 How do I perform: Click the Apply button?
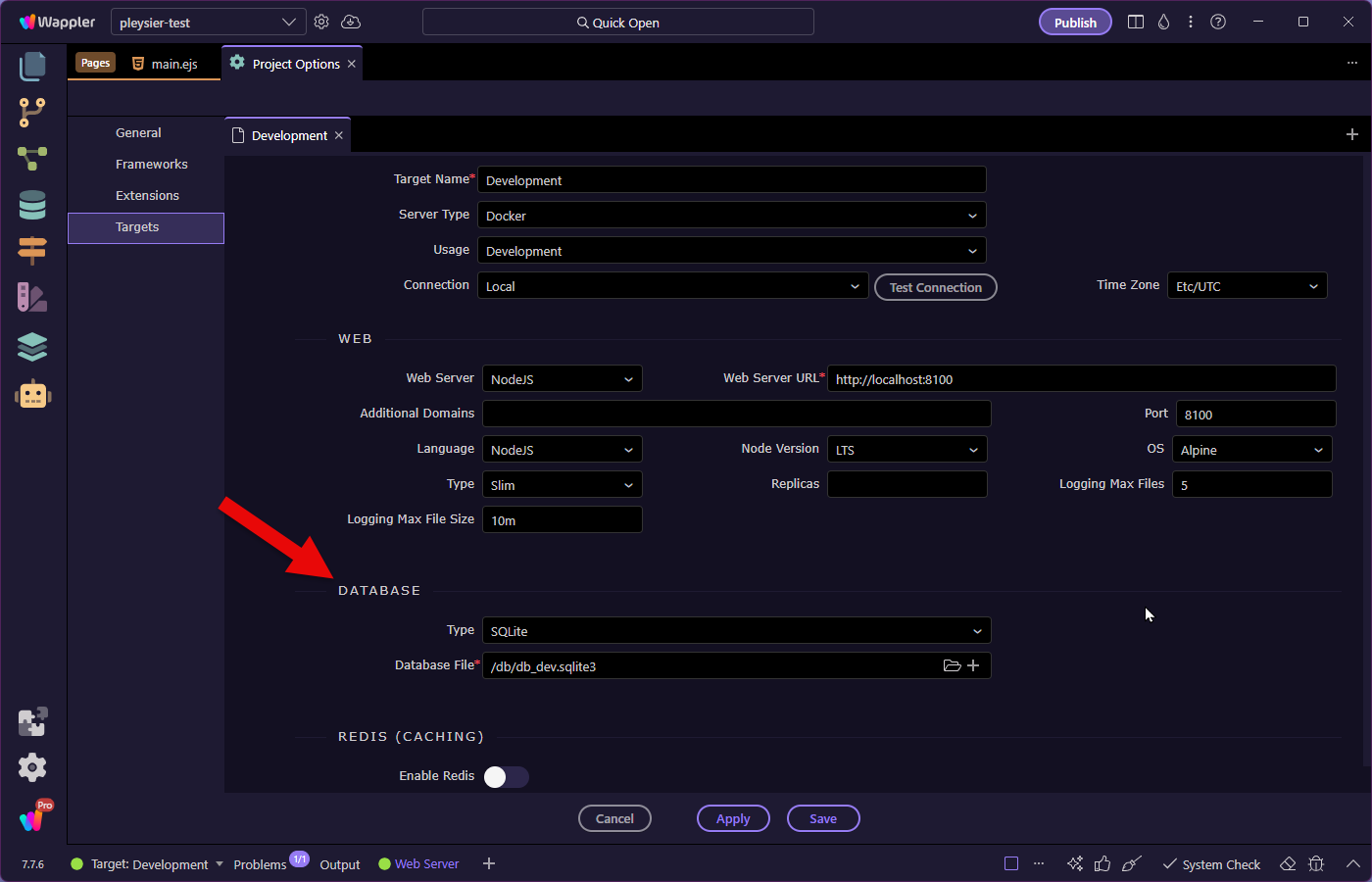[733, 818]
